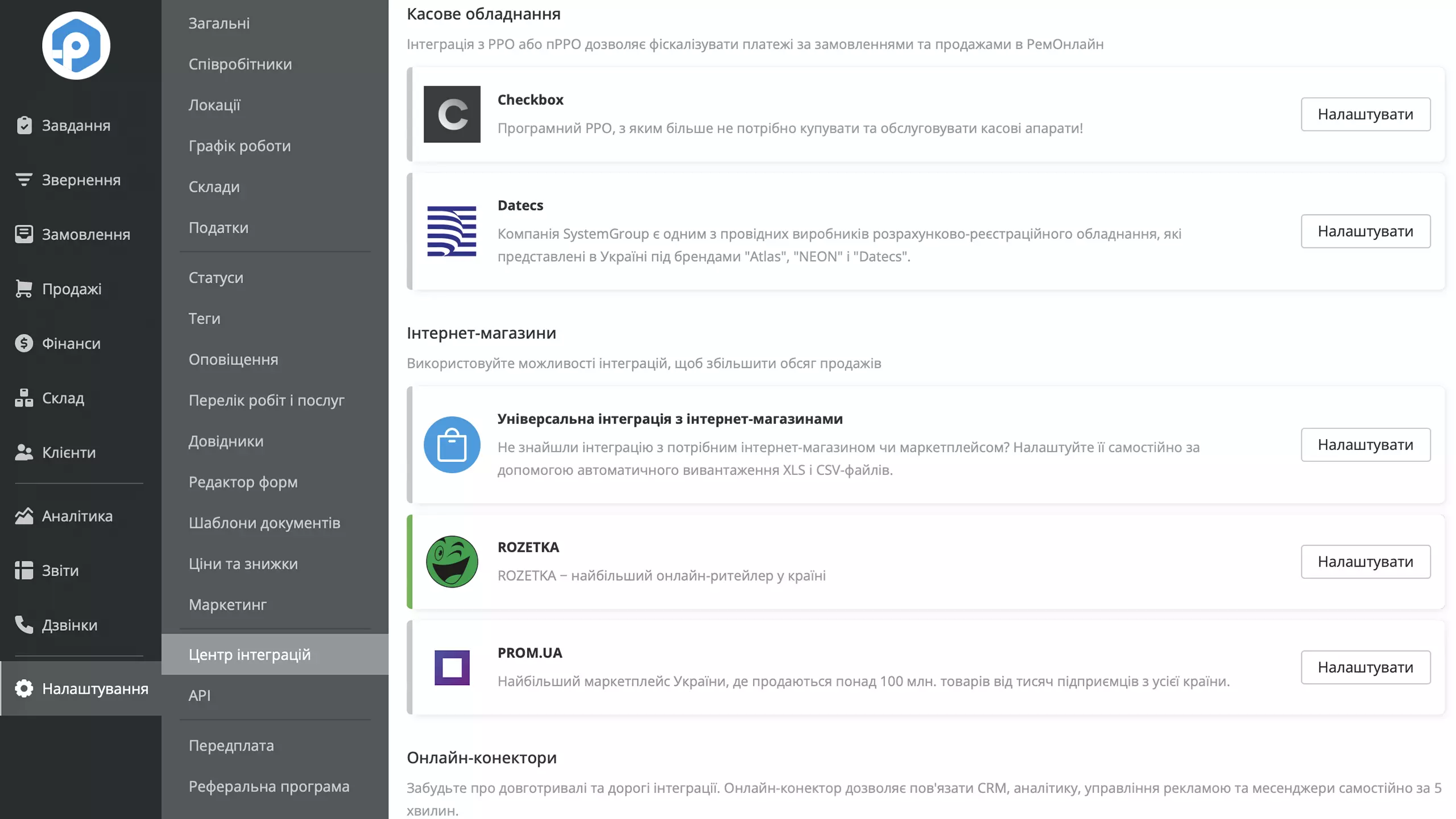Open Ціни та знижки
This screenshot has height=819, width=1456.
click(275, 564)
